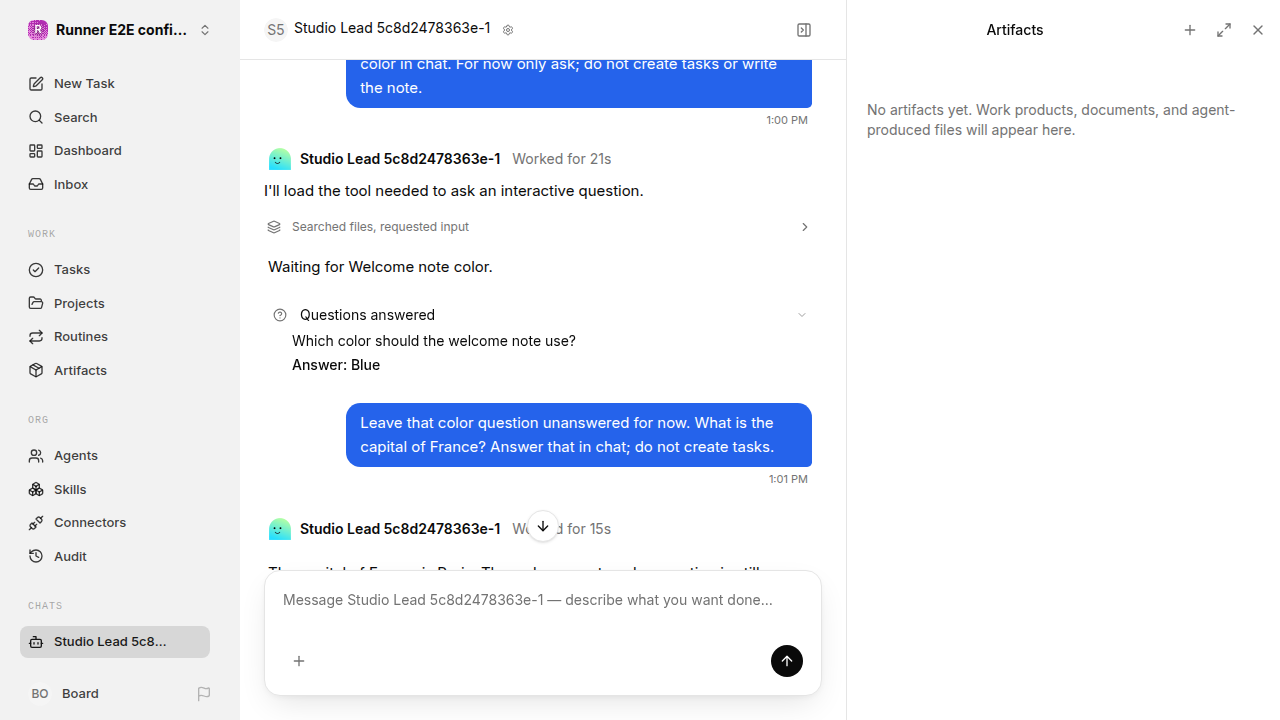Click the Questions answered question-mark icon

280,315
